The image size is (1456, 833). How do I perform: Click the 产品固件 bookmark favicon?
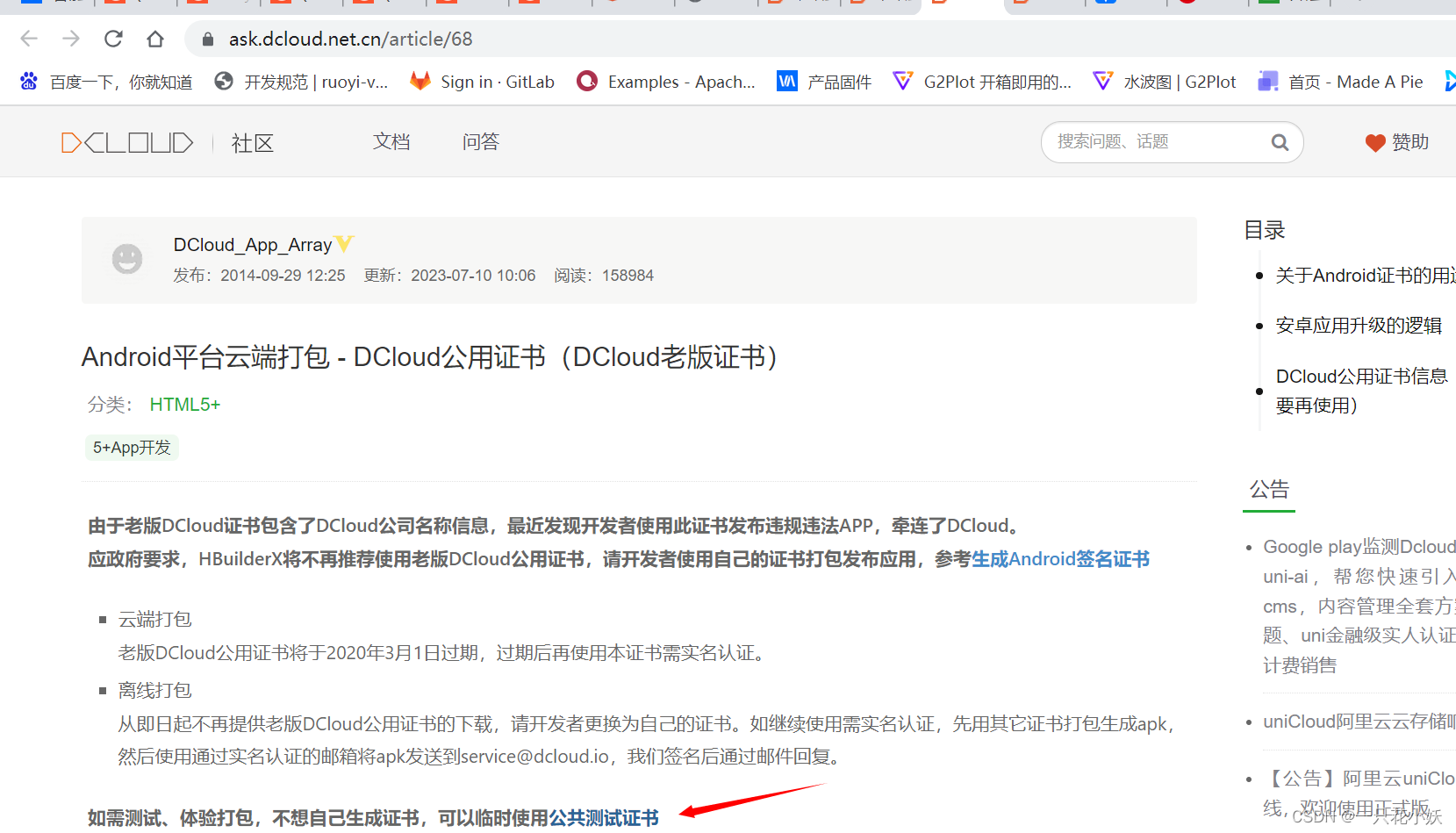tap(787, 82)
